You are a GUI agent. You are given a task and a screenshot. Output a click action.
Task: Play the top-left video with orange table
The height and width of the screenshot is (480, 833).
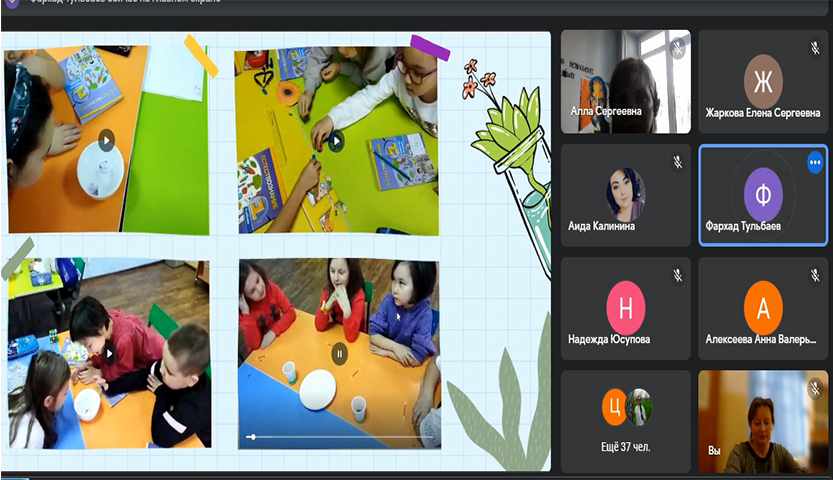coord(106,141)
